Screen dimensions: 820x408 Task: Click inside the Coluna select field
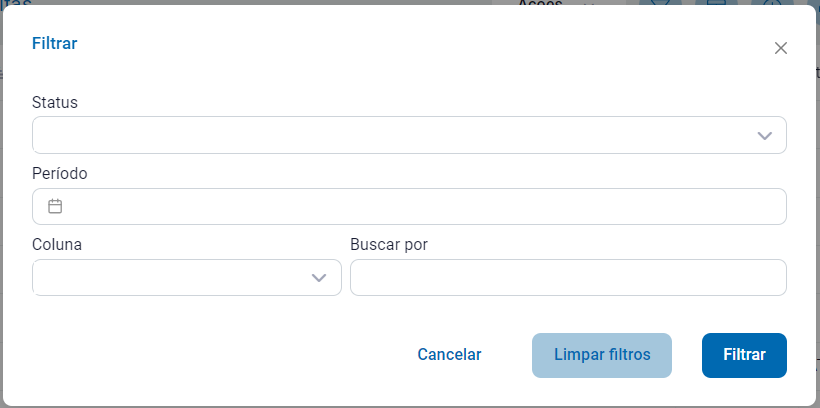pos(170,278)
